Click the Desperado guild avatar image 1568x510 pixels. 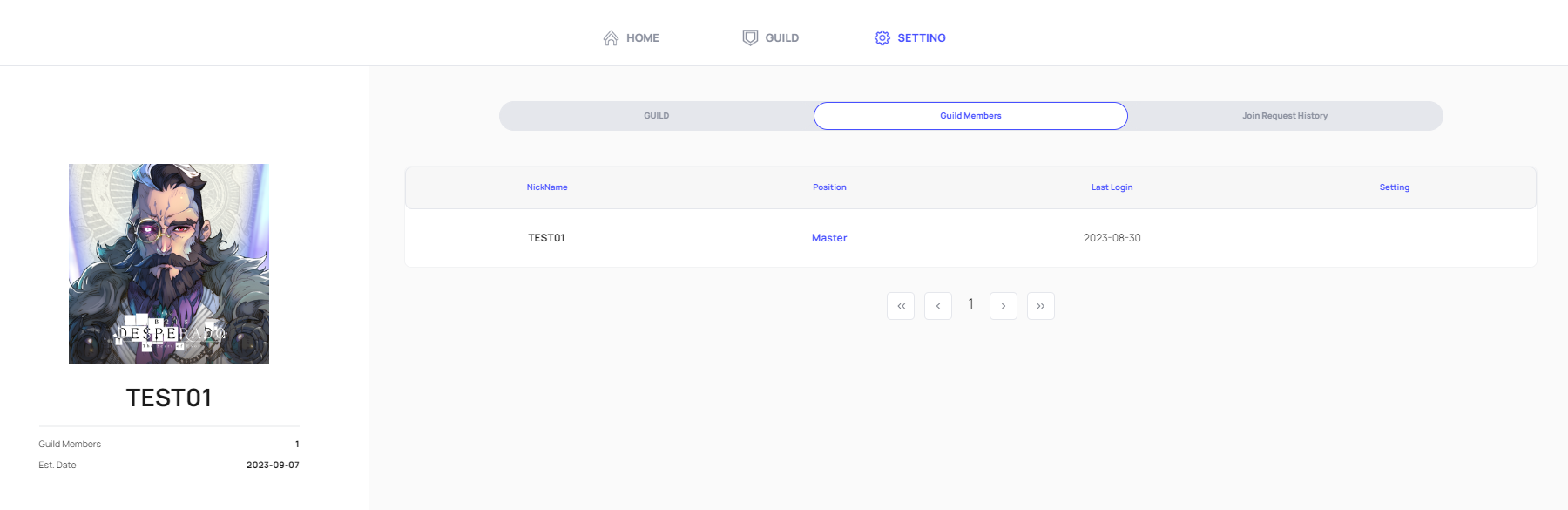(169, 264)
